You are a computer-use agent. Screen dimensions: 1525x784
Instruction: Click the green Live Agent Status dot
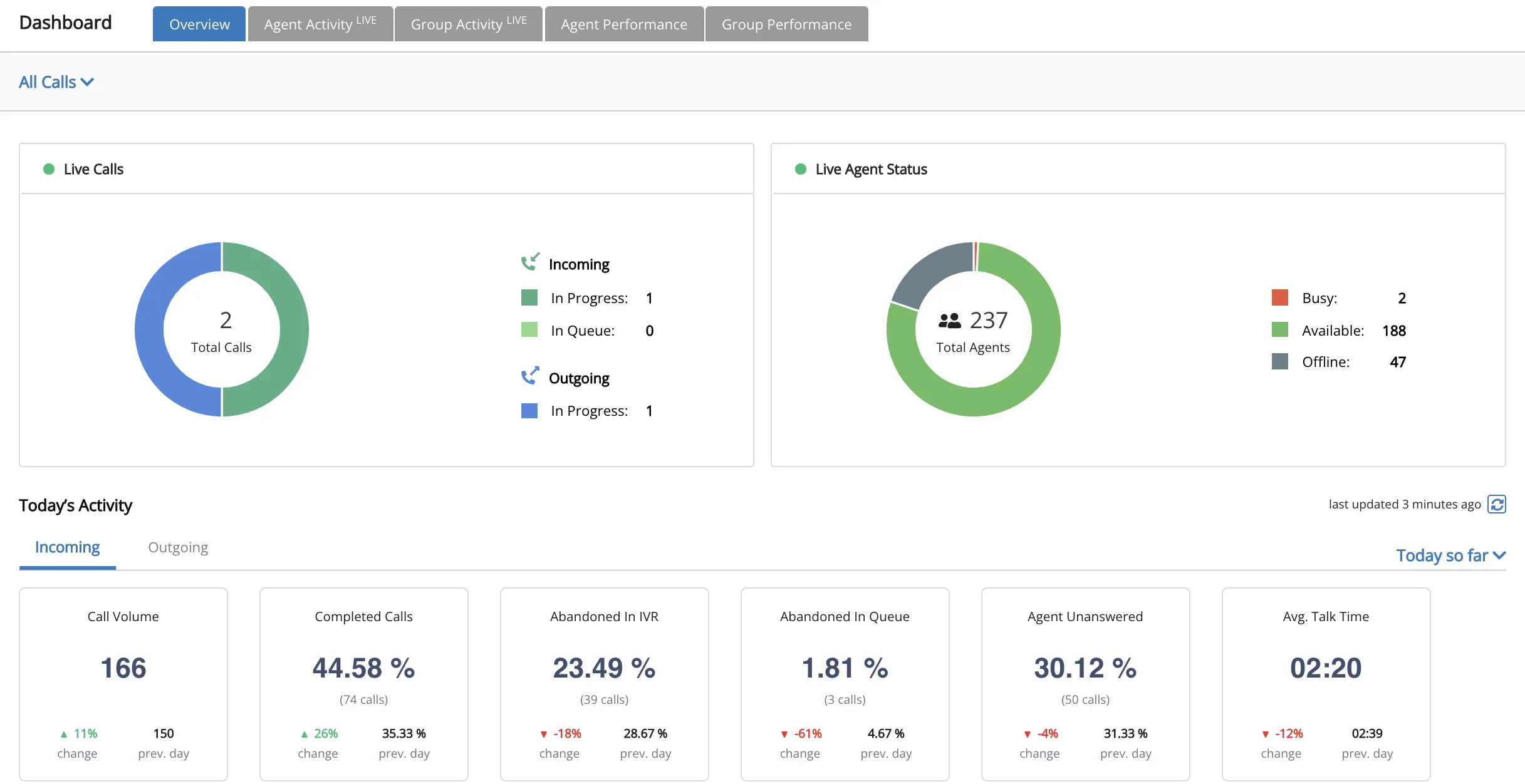point(800,169)
